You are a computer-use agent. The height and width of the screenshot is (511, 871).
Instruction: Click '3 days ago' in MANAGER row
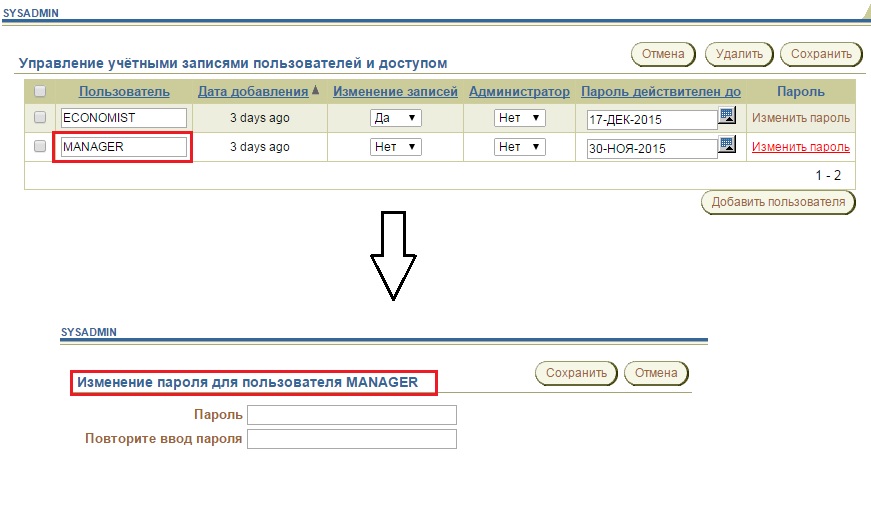(259, 147)
